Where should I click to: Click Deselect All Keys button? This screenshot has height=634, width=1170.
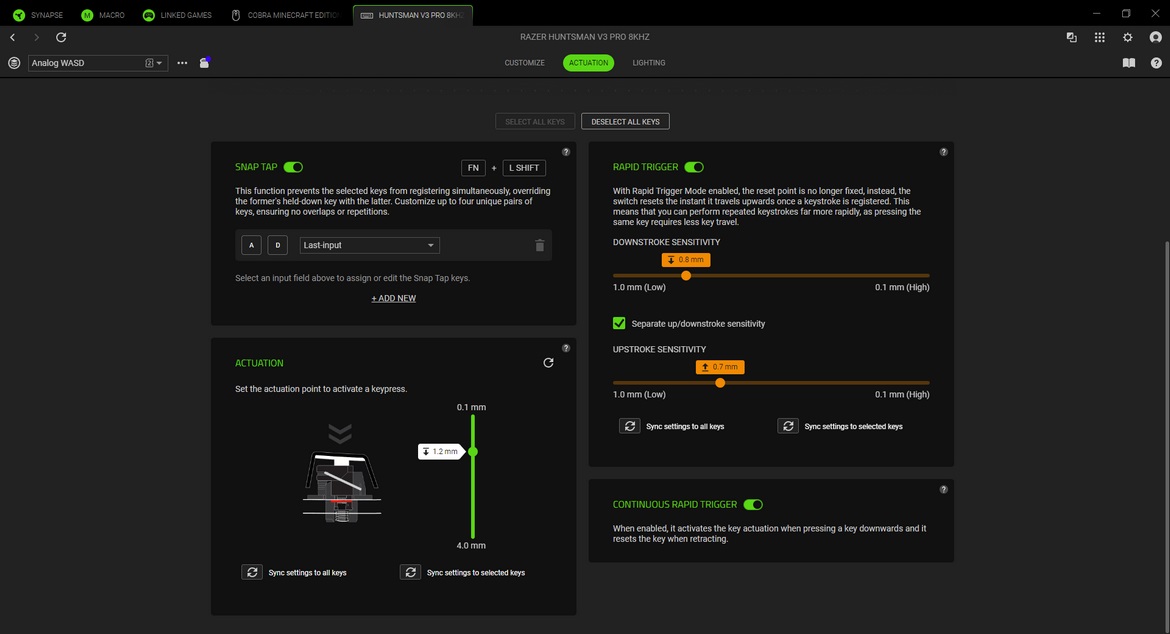point(625,121)
